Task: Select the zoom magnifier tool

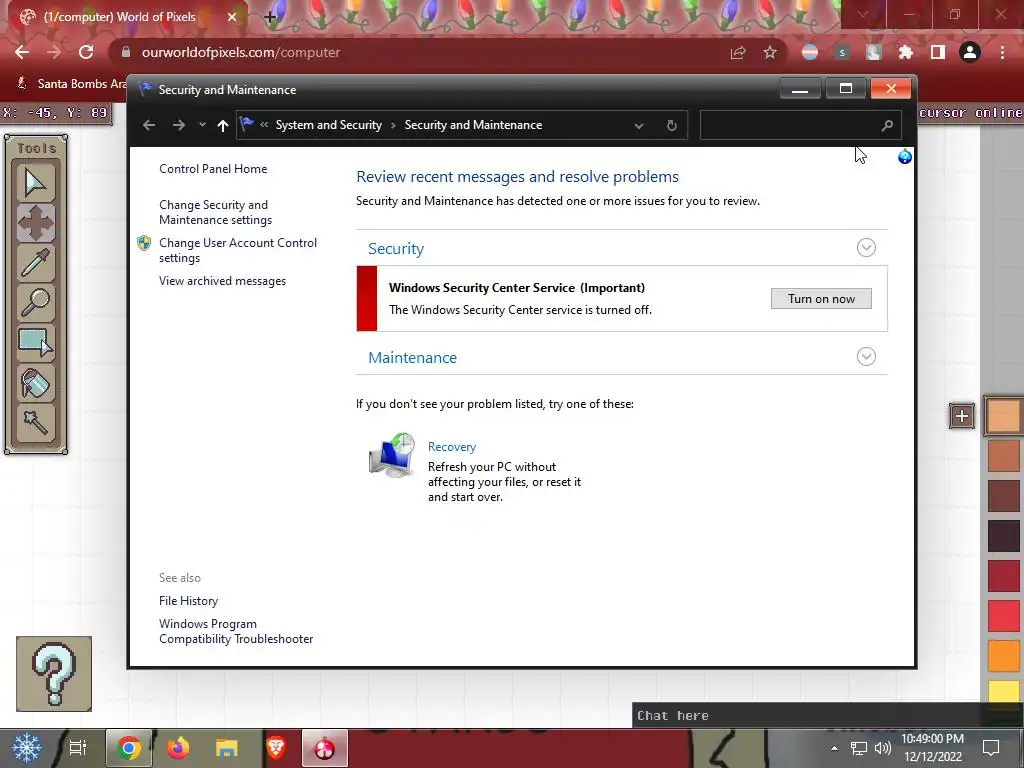Action: (35, 302)
